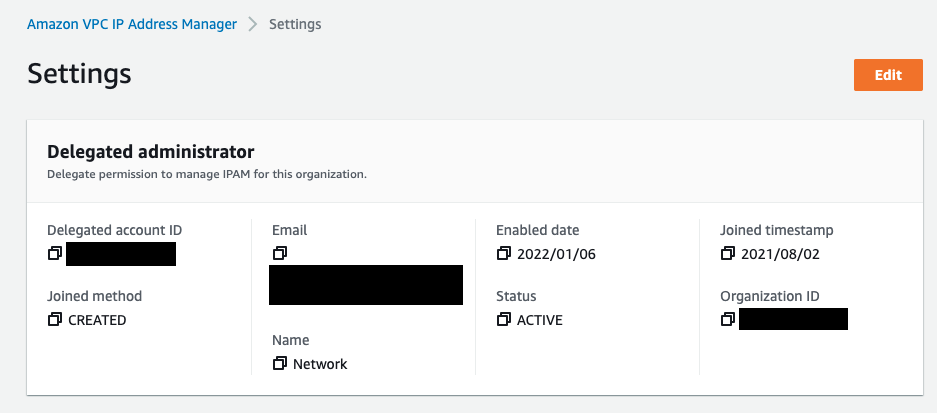Click the Name field label
This screenshot has width=937, height=413.
point(291,340)
